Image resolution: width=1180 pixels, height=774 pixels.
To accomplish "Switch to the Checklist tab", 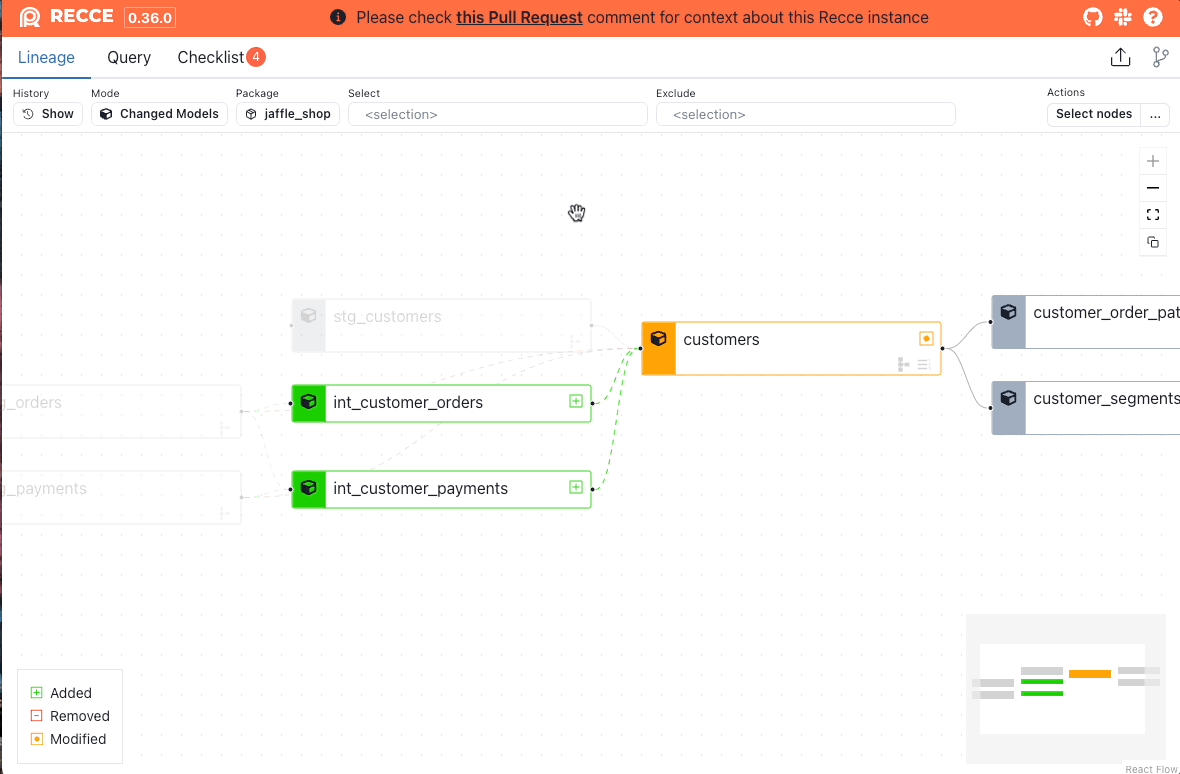I will pyautogui.click(x=211, y=57).
